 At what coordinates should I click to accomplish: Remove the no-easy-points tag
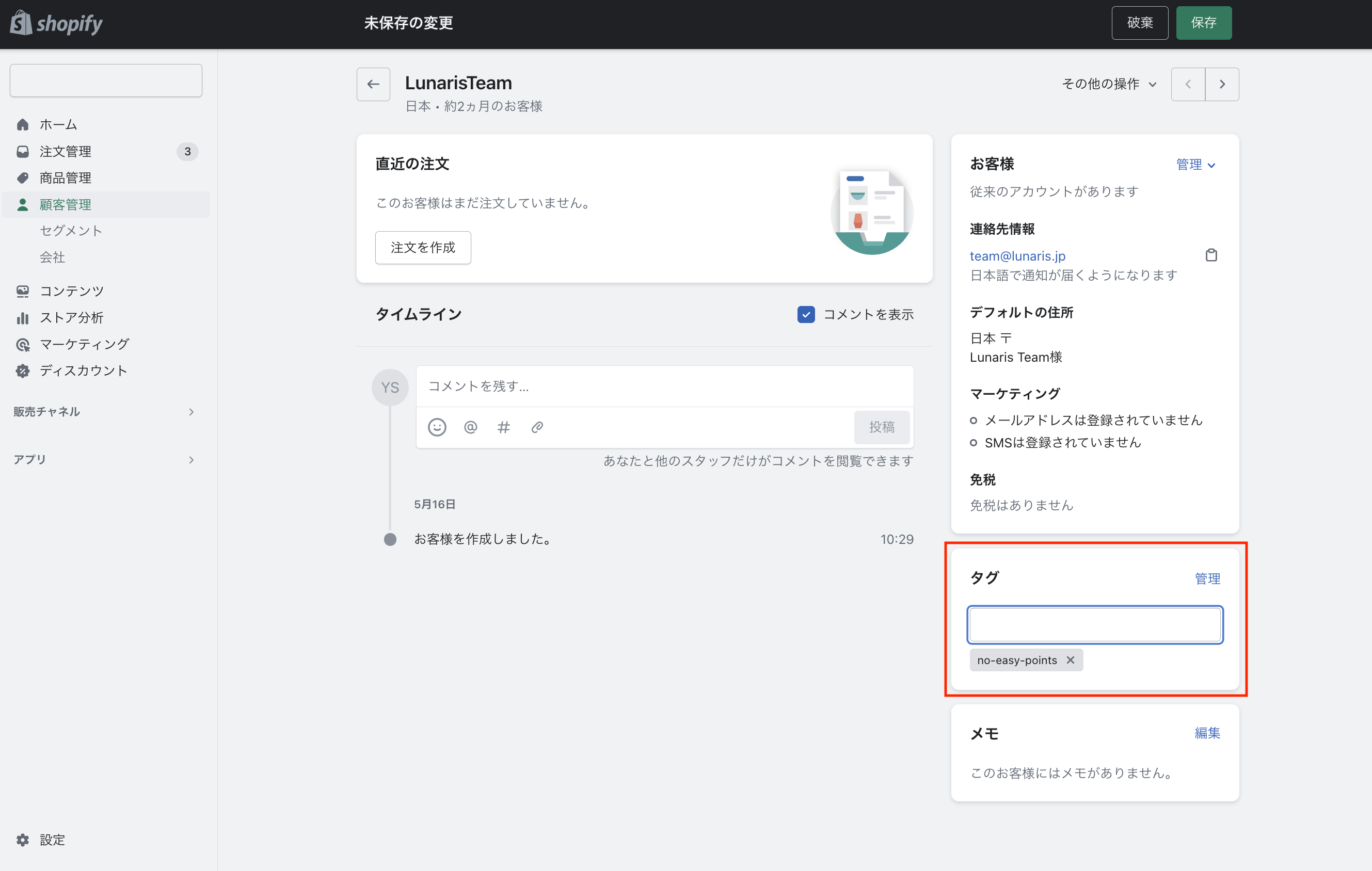point(1070,659)
